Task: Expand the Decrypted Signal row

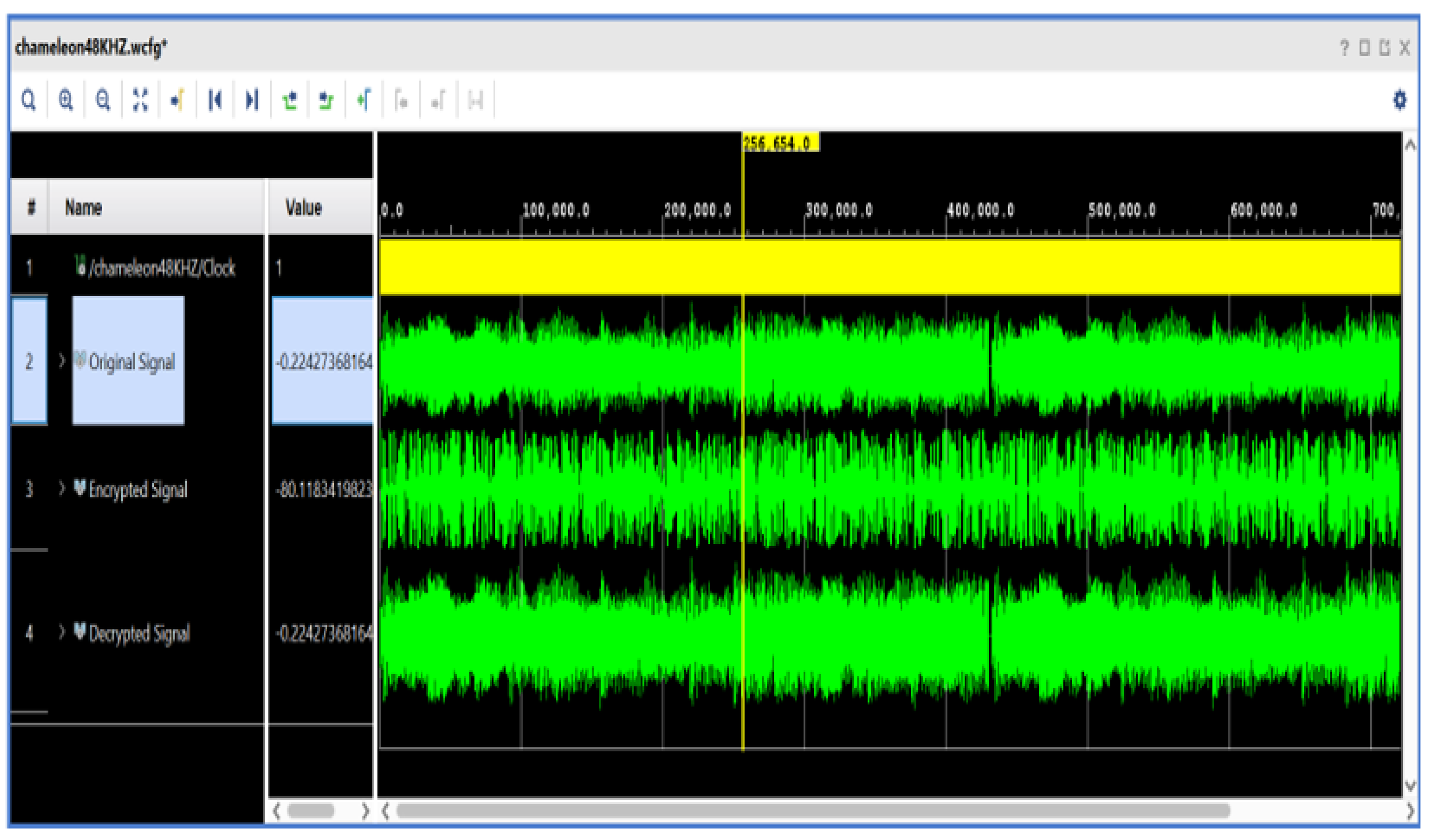Action: (62, 632)
